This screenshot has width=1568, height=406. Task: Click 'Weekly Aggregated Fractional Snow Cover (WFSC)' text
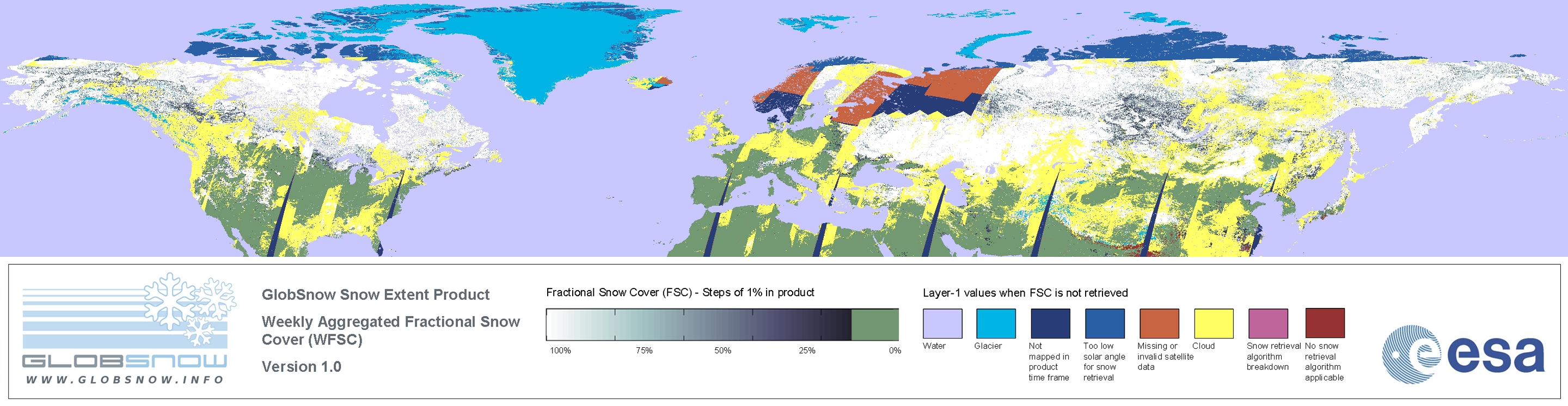coord(391,330)
